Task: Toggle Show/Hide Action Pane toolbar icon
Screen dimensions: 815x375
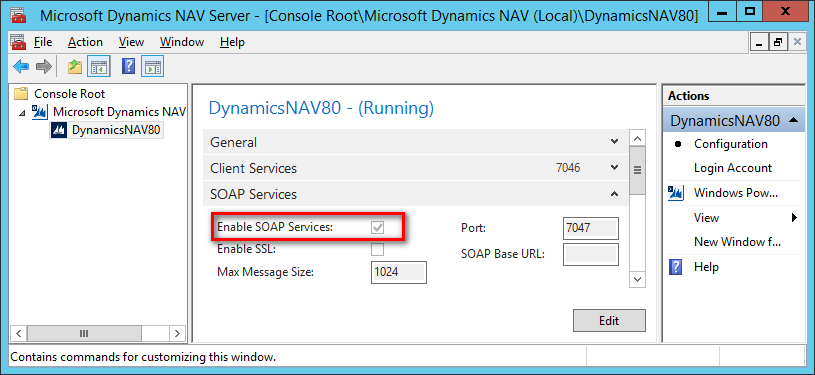Action: 152,67
